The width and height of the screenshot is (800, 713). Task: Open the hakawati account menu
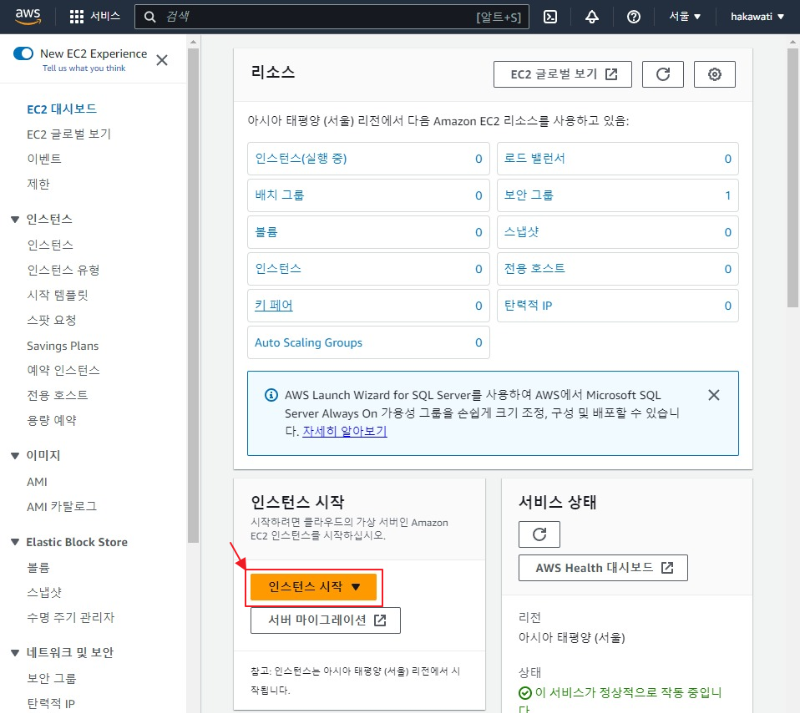coord(756,15)
